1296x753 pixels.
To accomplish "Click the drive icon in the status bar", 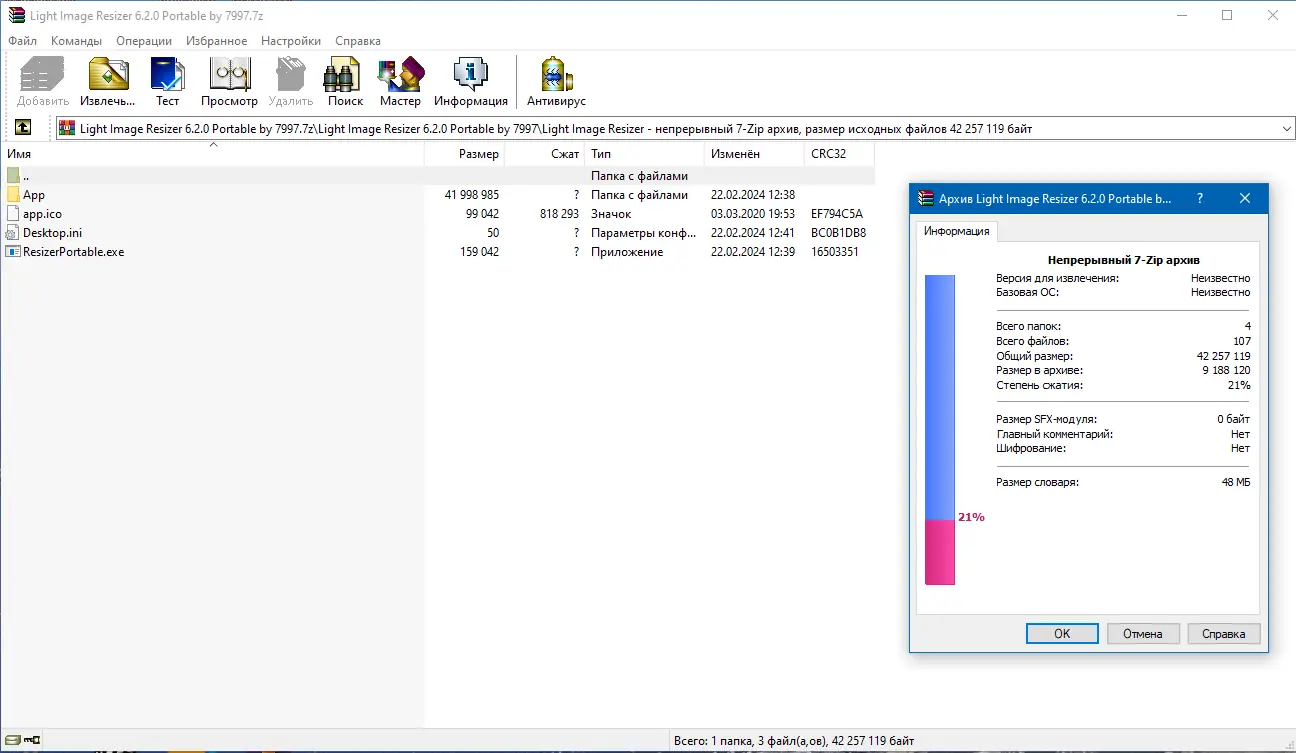I will click(13, 739).
